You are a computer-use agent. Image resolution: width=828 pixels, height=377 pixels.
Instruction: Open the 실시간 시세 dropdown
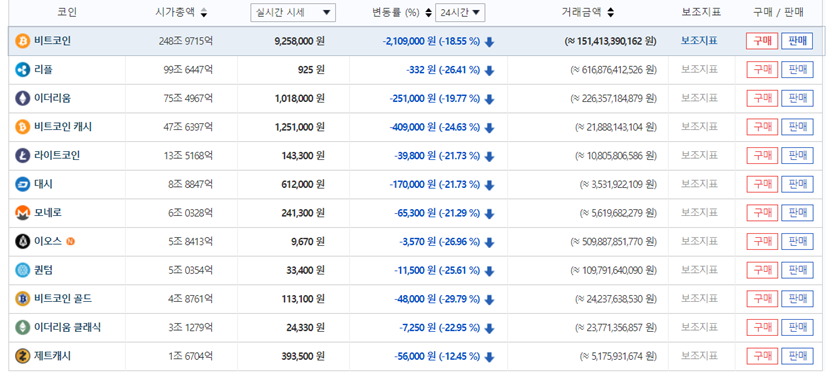click(x=293, y=13)
